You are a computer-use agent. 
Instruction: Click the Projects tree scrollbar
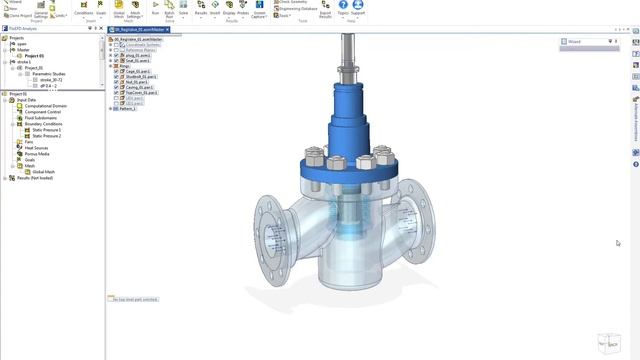tap(102, 51)
